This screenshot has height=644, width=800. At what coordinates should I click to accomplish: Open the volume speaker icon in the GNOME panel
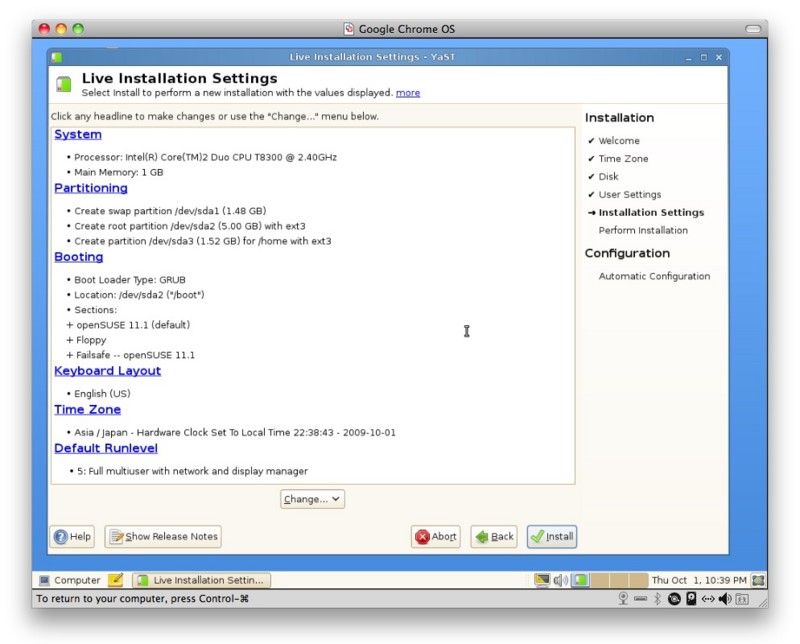[x=561, y=580]
